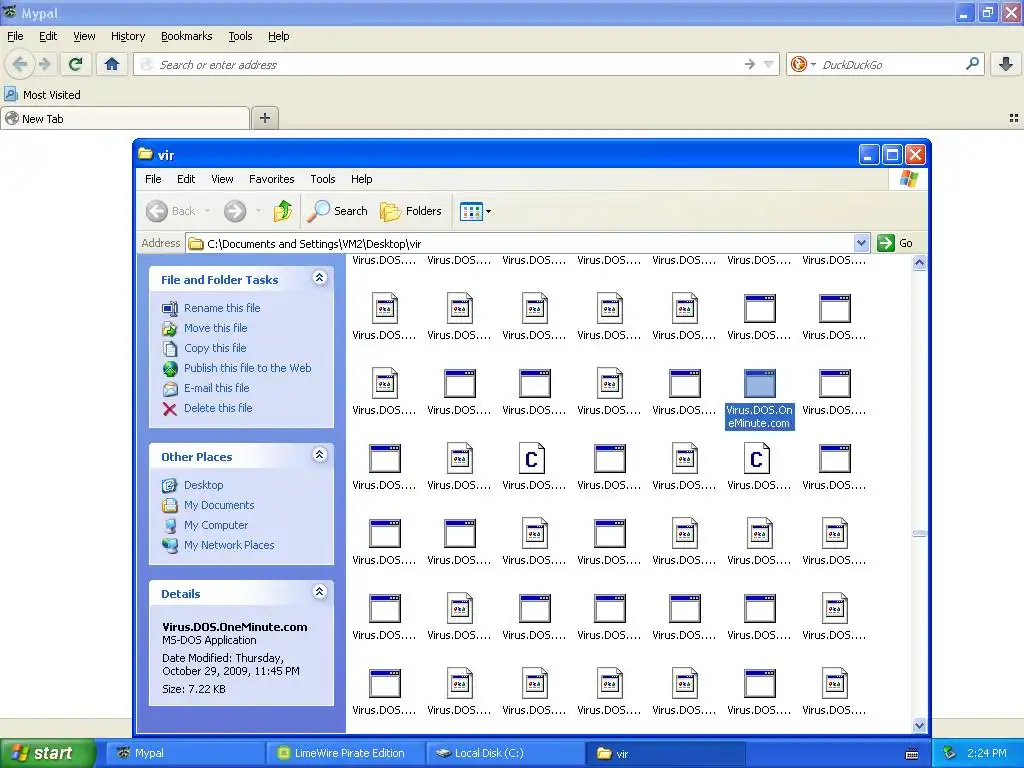Click the Mypal browser Forward arrow
Viewport: 1024px width, 768px height.
pos(44,64)
